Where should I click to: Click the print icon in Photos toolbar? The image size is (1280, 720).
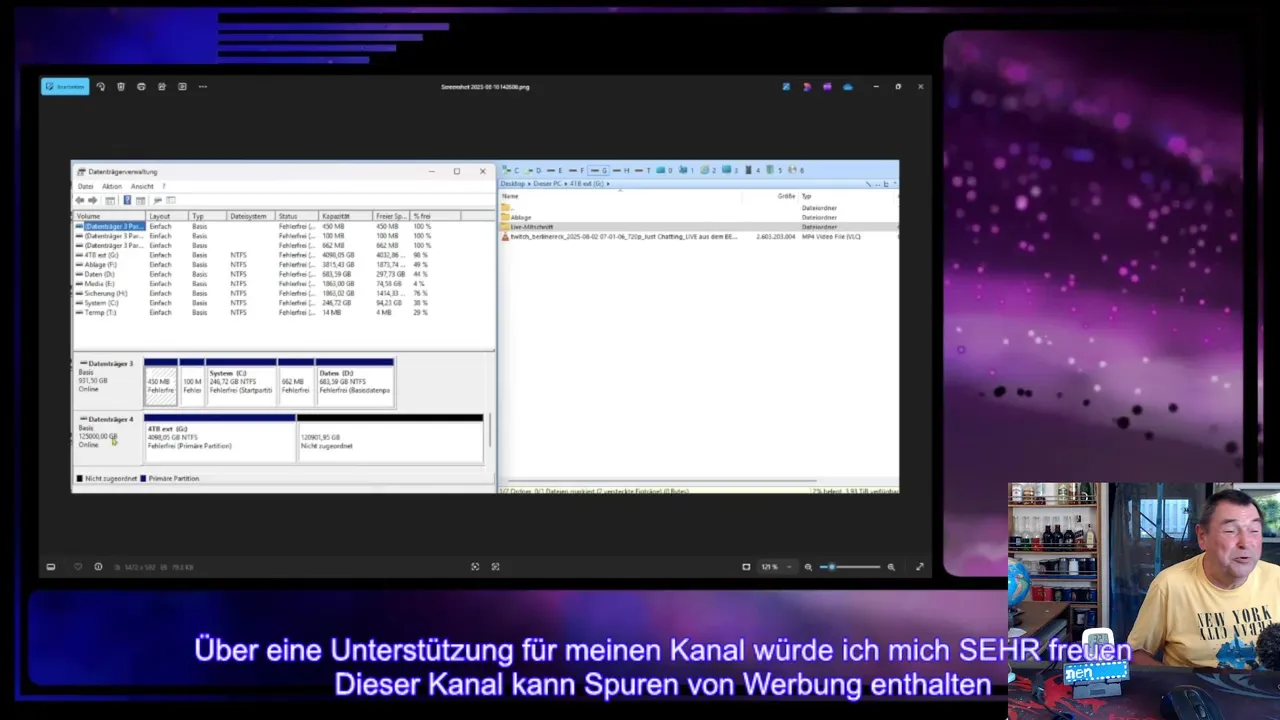click(x=141, y=87)
